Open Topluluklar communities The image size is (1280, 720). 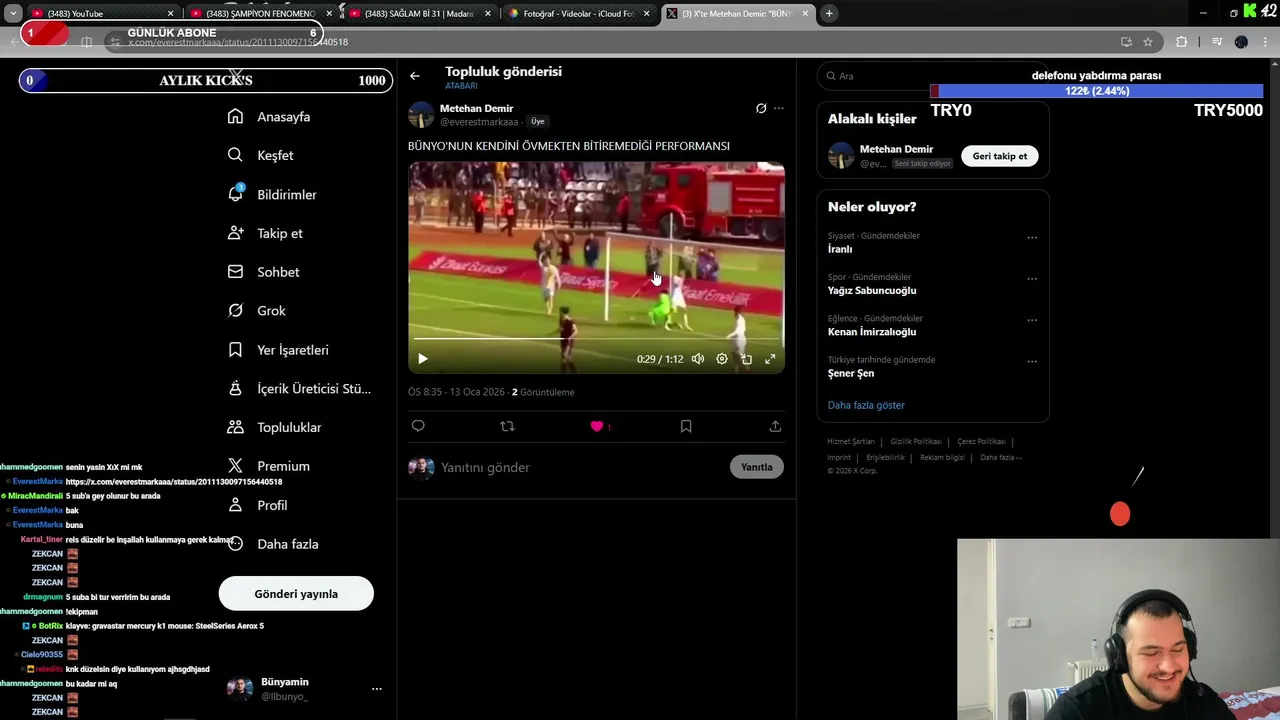pyautogui.click(x=275, y=427)
